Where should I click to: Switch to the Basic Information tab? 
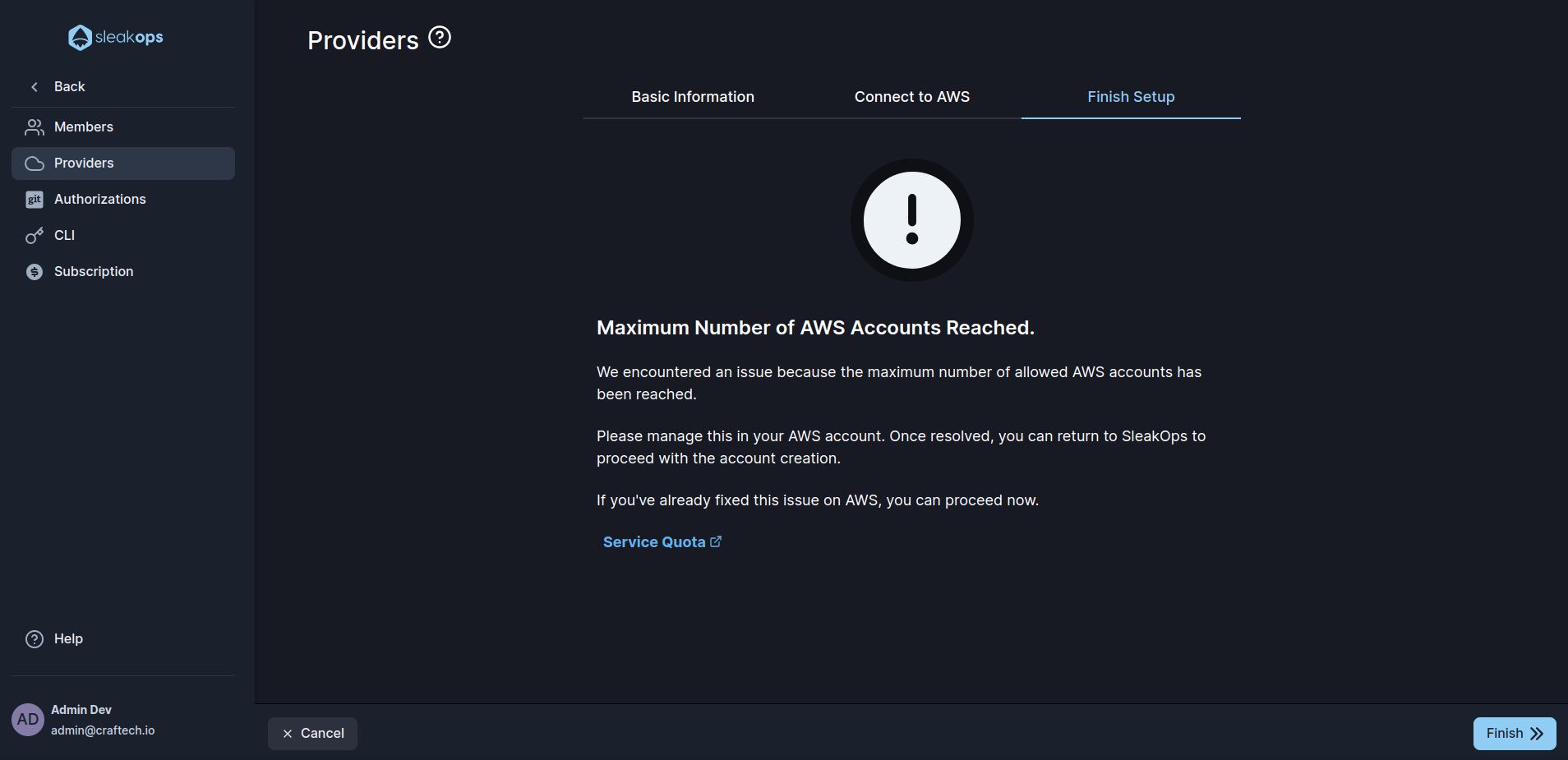pyautogui.click(x=693, y=97)
